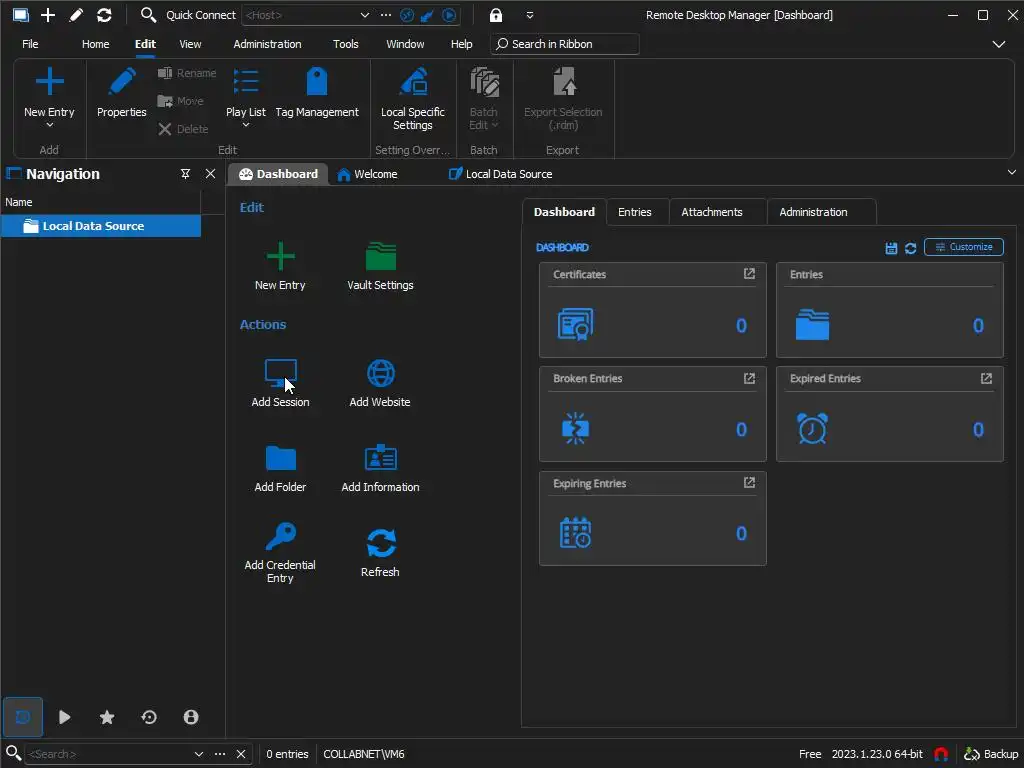Screen dimensions: 1024x768
Task: Switch to Local Data Source document tab
Action: point(501,174)
